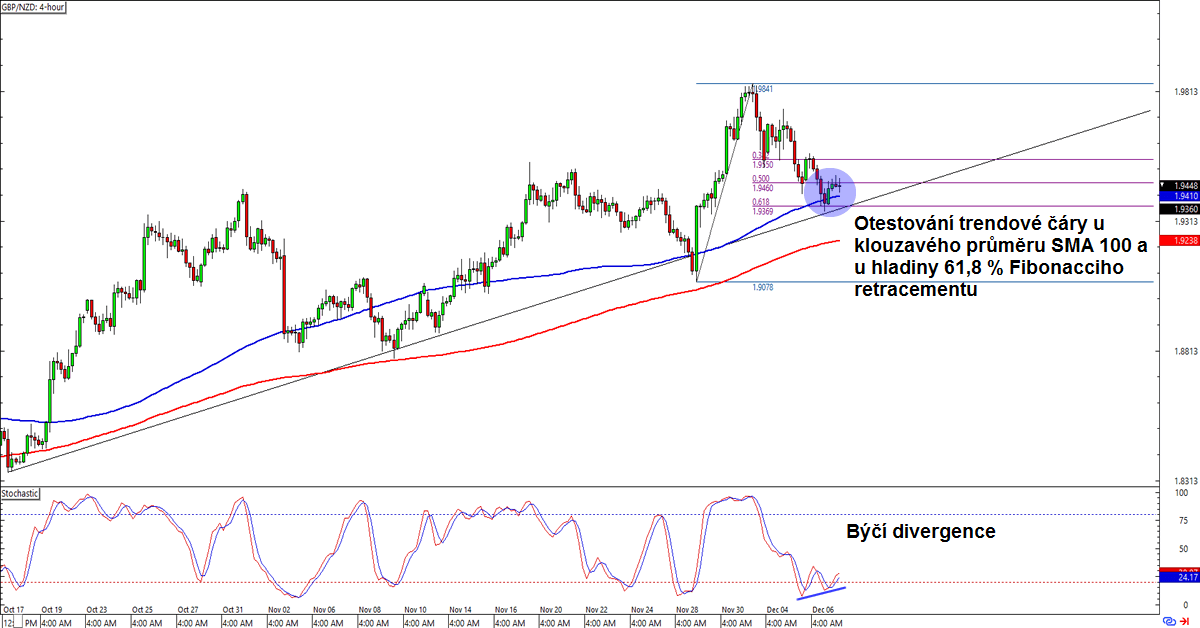Click the current price tag 1.9448
Screen dimensions: 1200x628
[x=1178, y=186]
